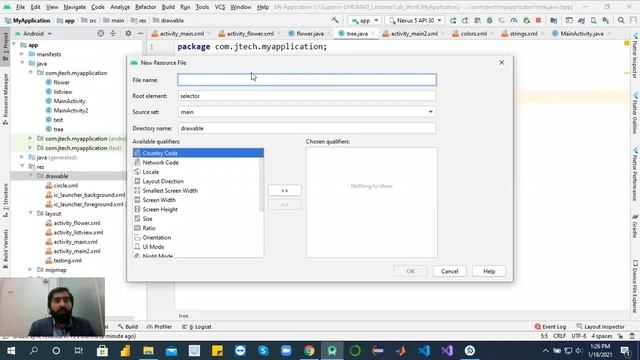The width and height of the screenshot is (640, 360).
Task: Select testing.xml in layout folder
Action: coord(67,260)
